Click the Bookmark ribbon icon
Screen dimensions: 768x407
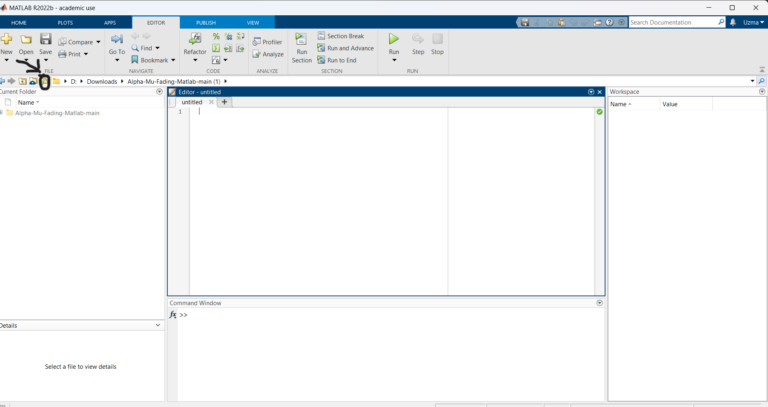pos(135,60)
